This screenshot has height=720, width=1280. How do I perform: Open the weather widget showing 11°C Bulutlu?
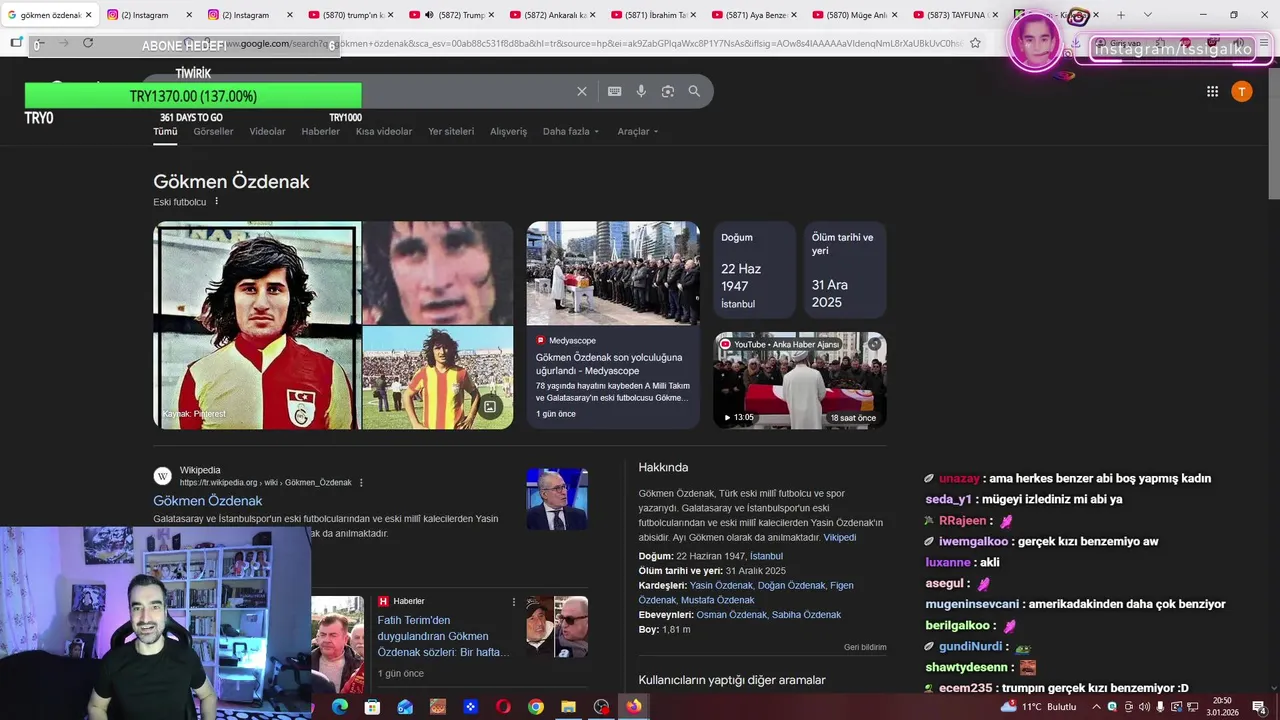pos(1039,707)
